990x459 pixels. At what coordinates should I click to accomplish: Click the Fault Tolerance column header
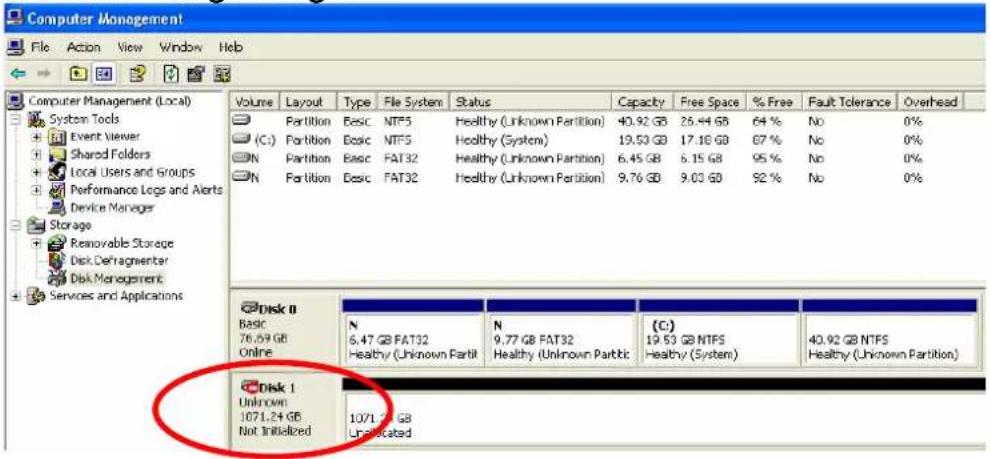[849, 102]
